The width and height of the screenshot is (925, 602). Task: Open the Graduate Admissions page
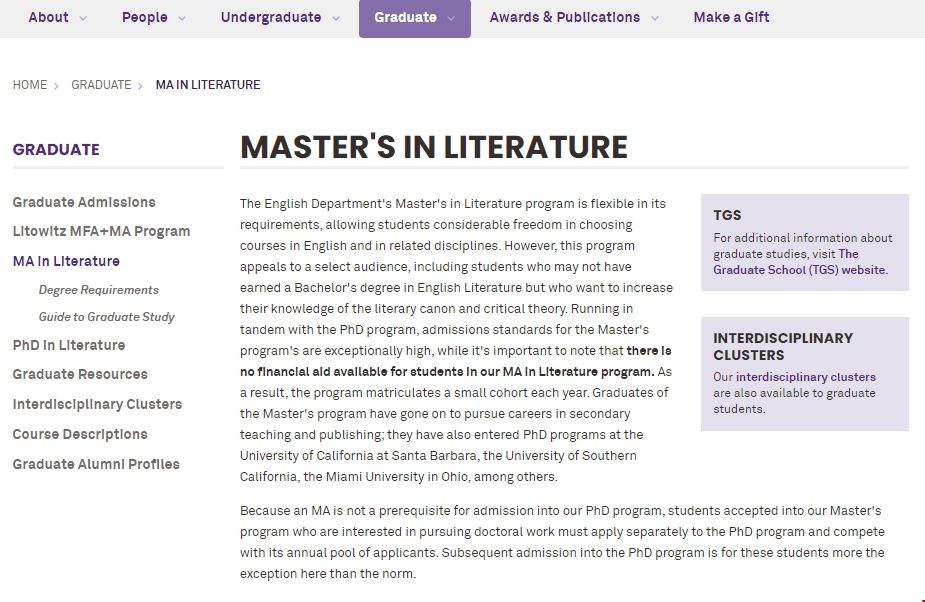pyautogui.click(x=83, y=202)
